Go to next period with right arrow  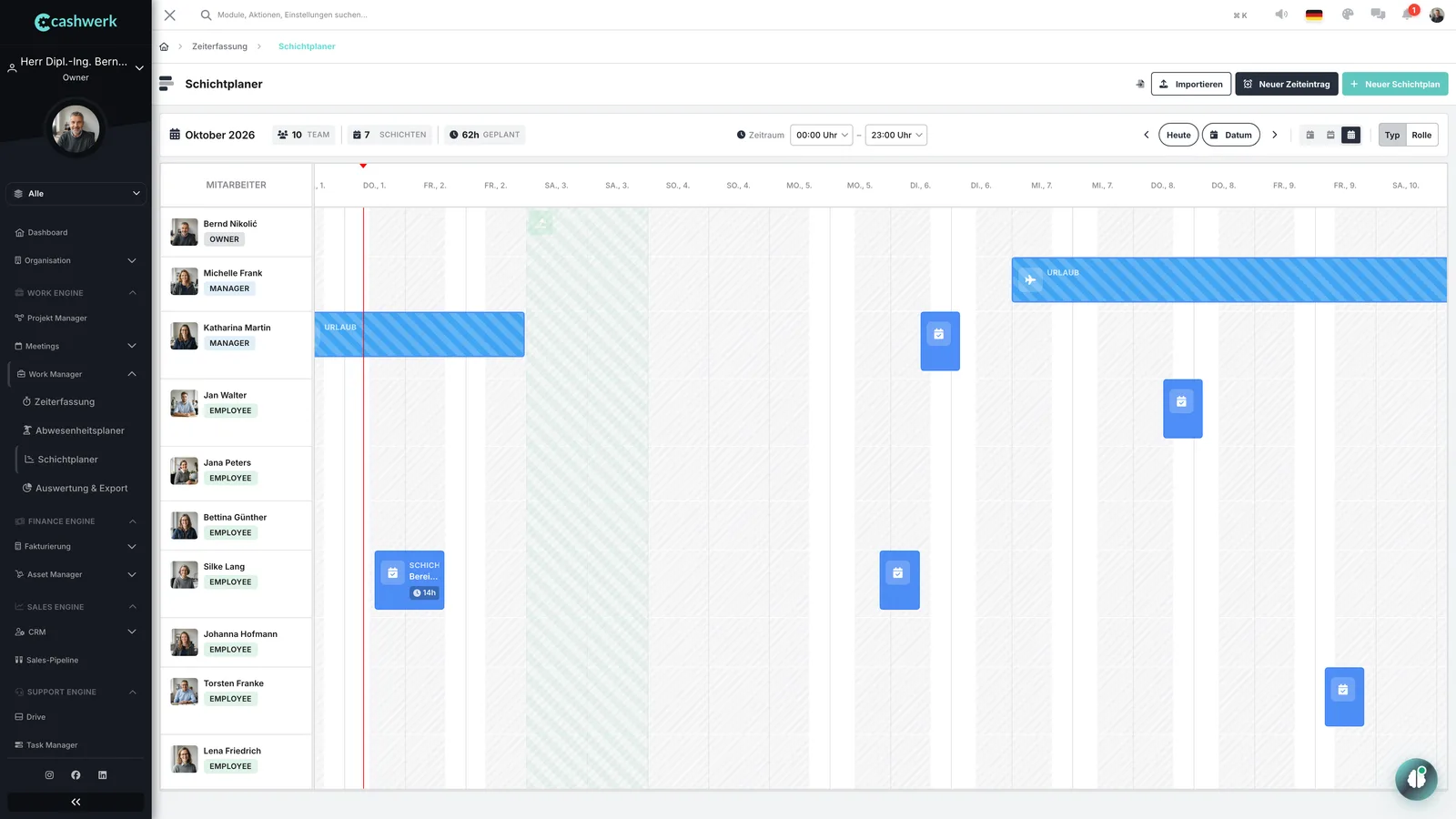point(1275,135)
